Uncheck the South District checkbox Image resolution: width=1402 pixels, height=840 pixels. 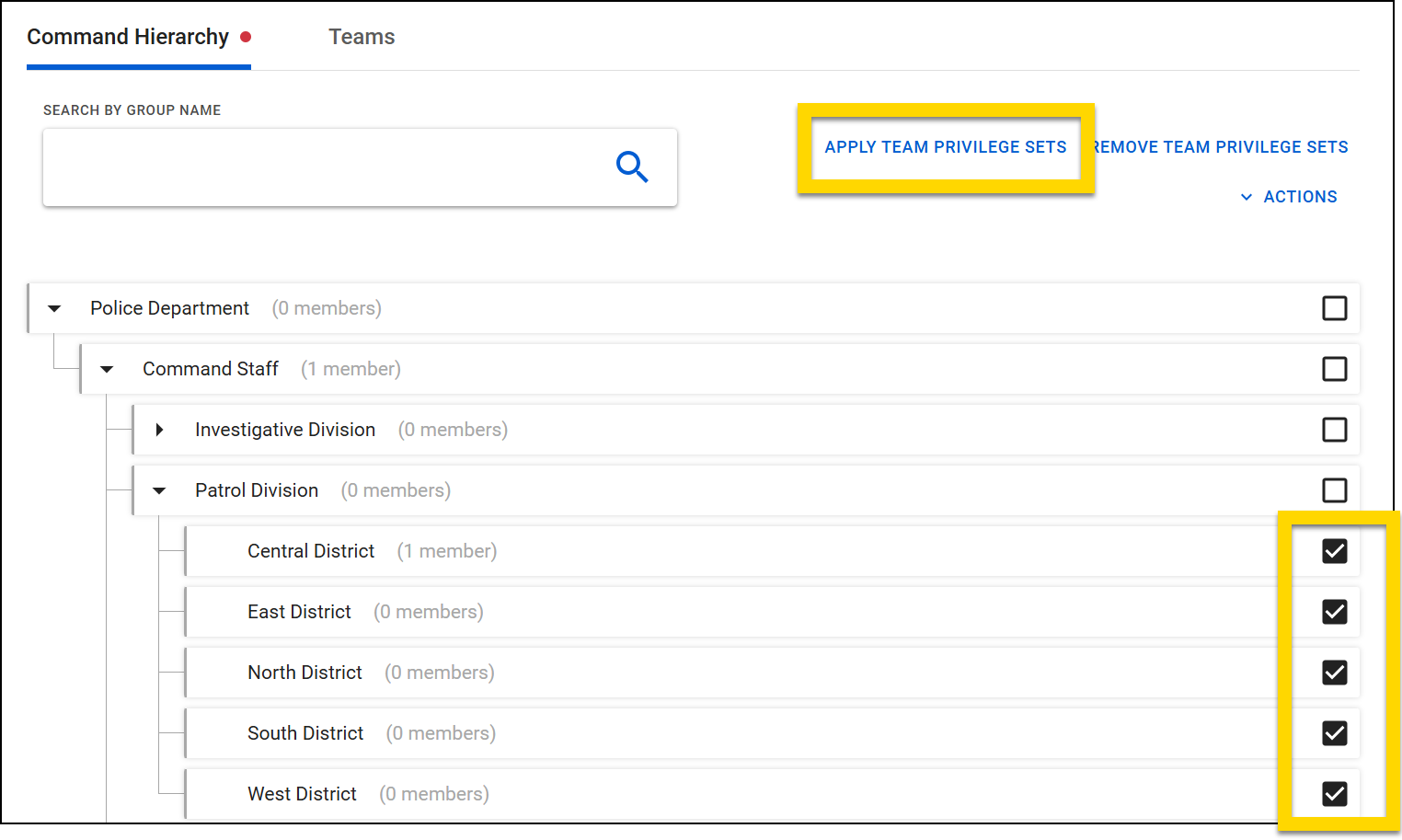1335,733
